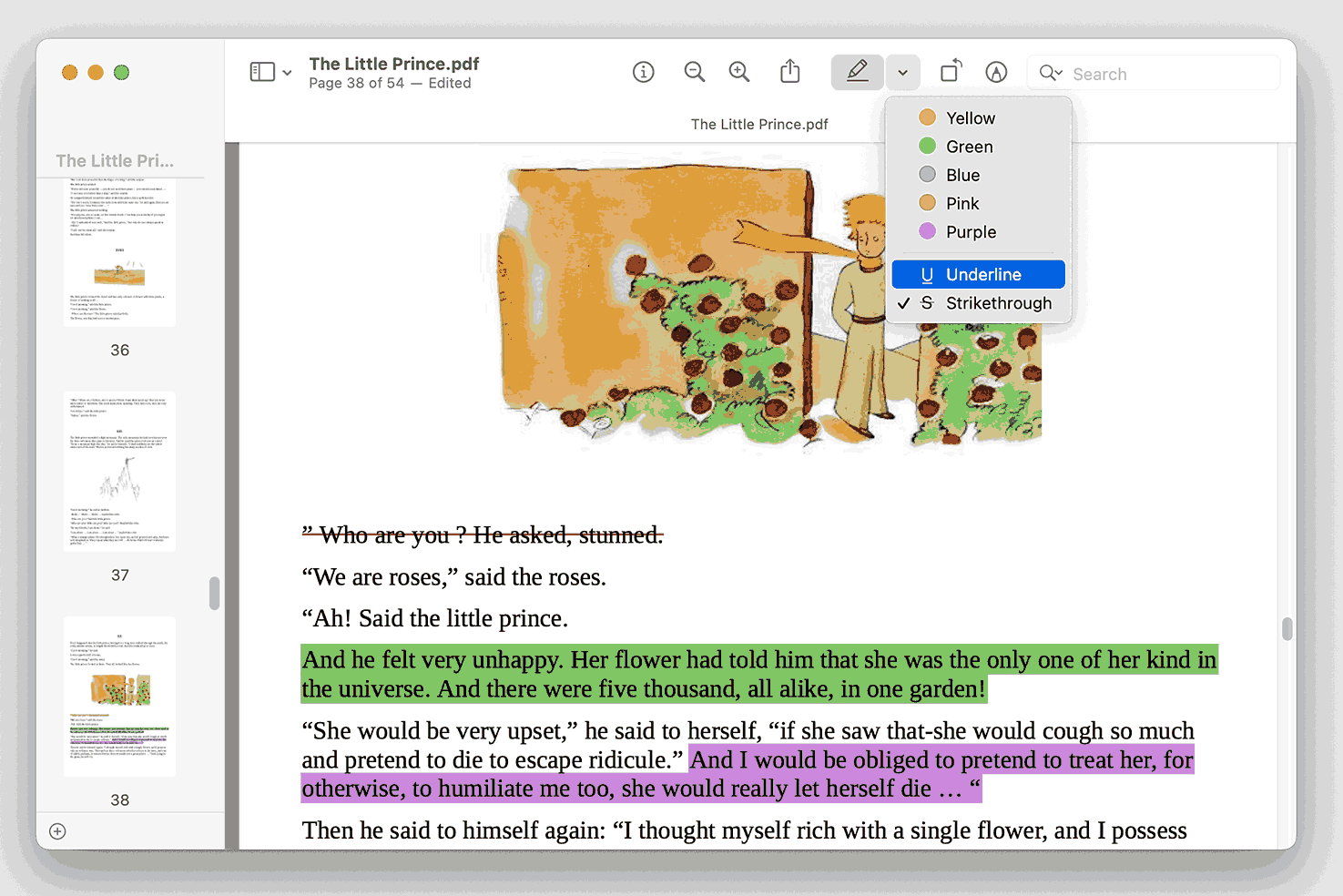Share the PDF using the share icon
Viewport: 1343px width, 896px height.
(x=789, y=71)
